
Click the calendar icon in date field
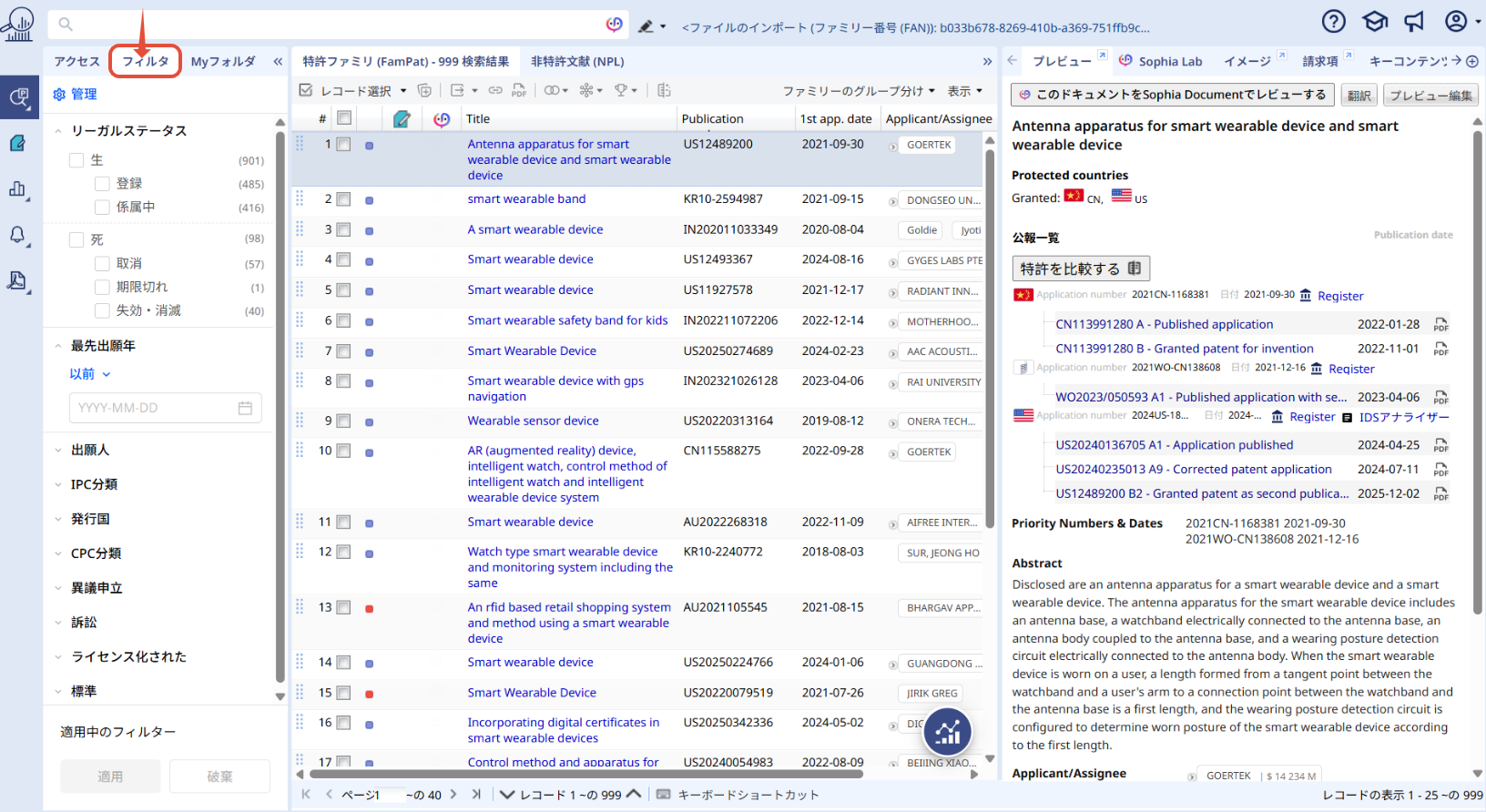tap(245, 408)
